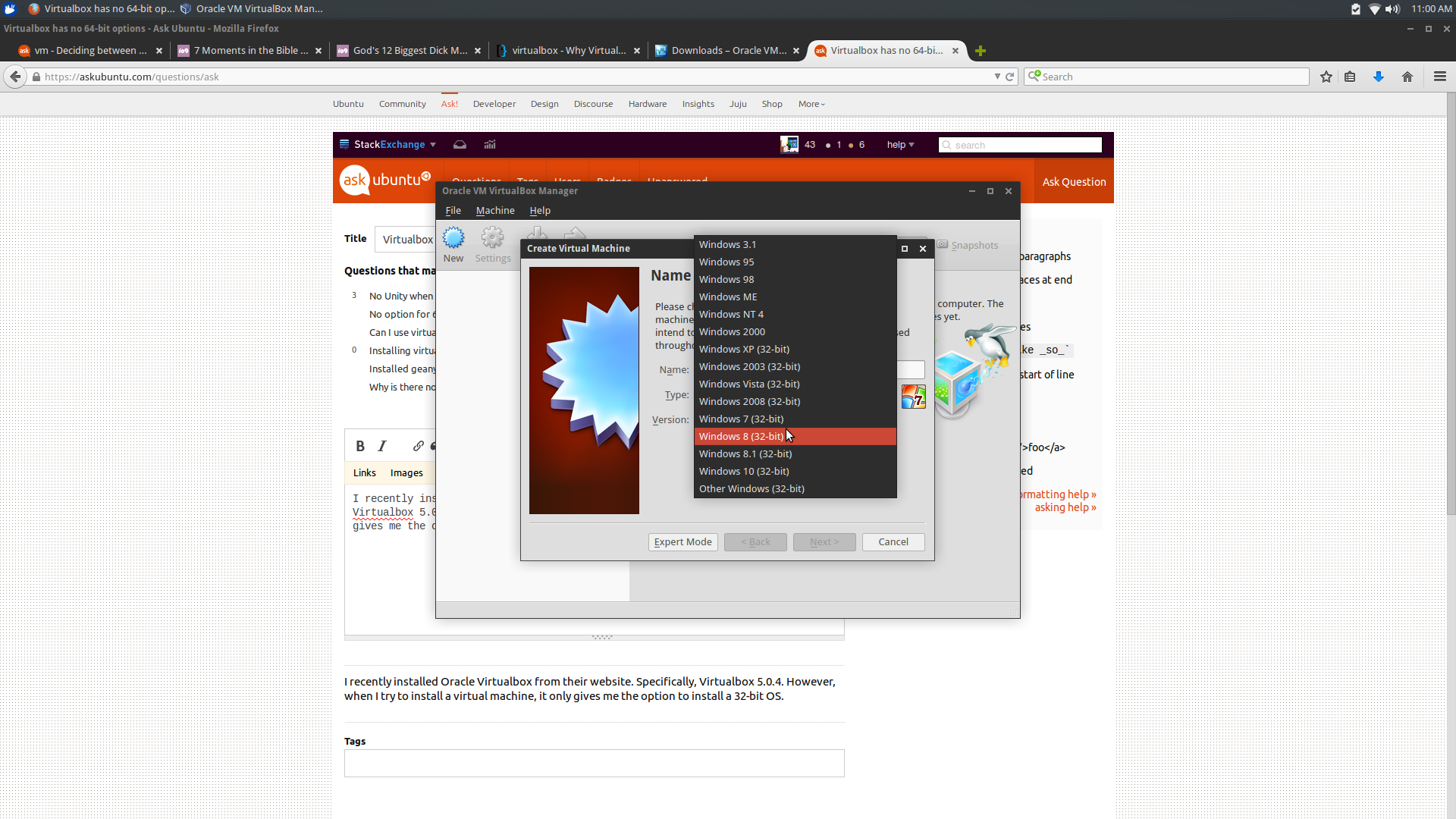Select Windows 10 (32-bit) option
This screenshot has height=819, width=1456.
click(x=795, y=471)
